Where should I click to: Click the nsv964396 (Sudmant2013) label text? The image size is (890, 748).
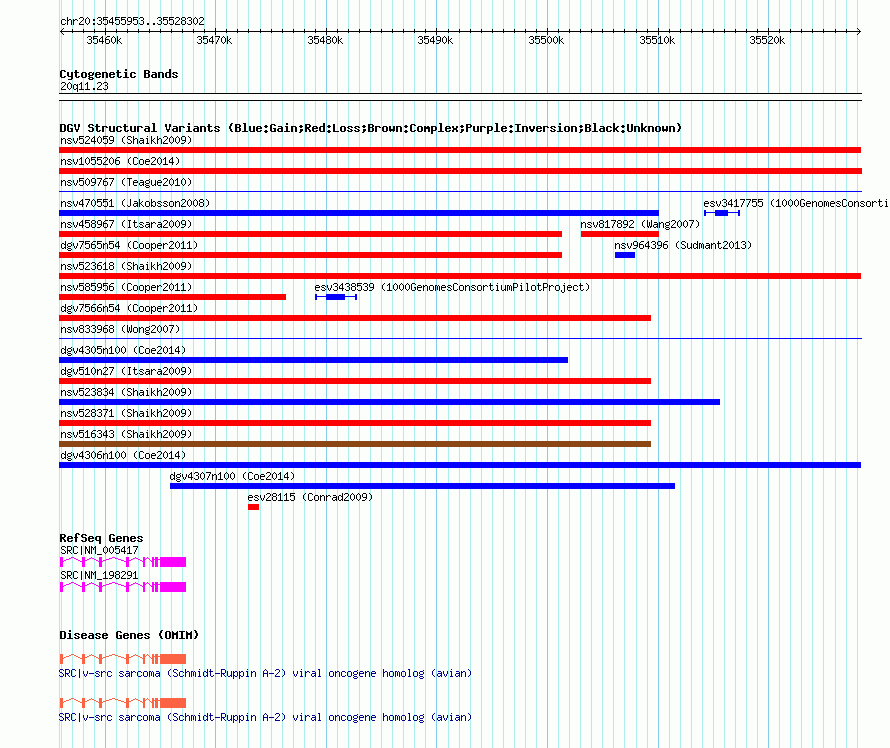point(683,245)
